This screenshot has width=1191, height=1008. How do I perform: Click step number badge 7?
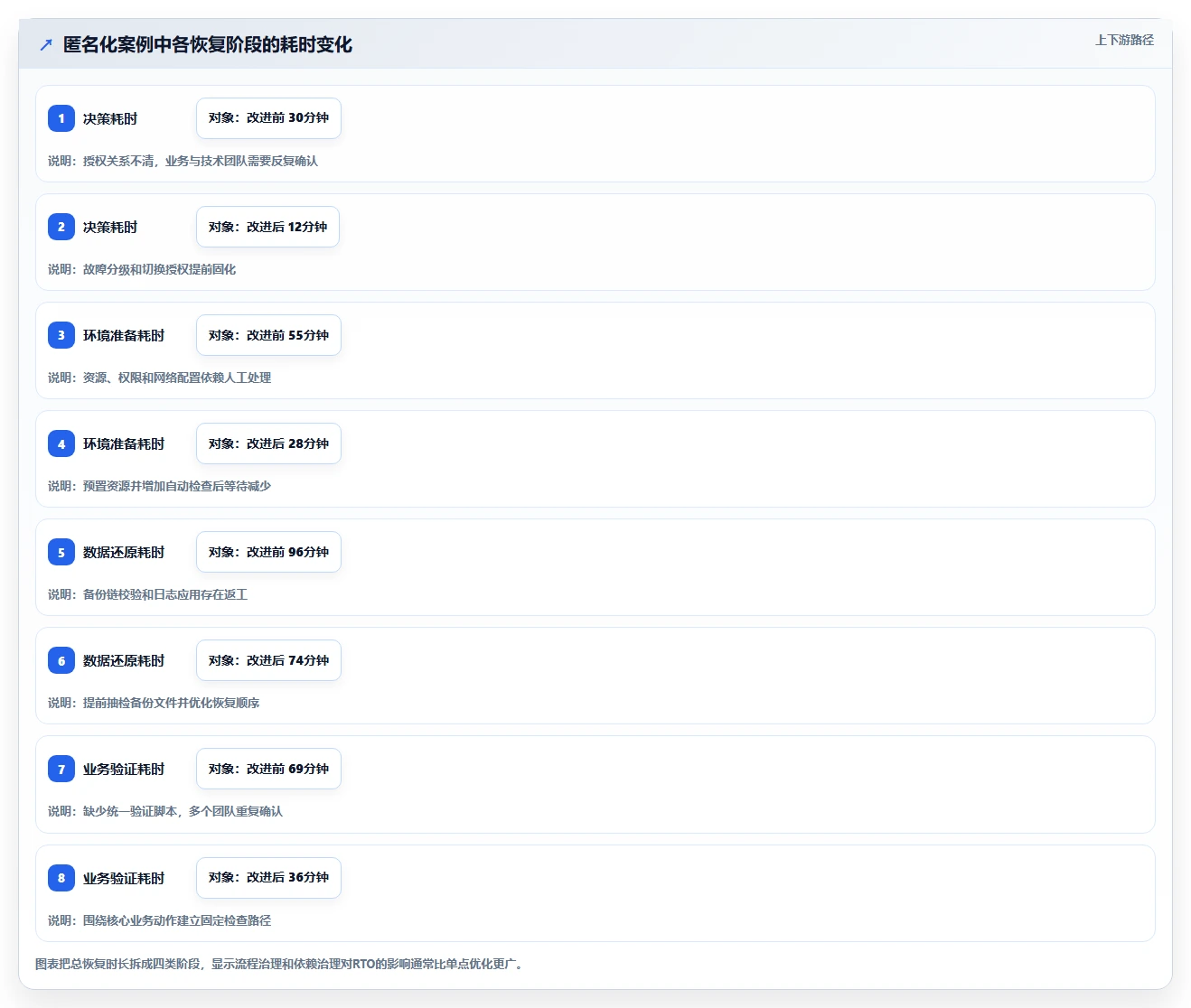point(61,769)
